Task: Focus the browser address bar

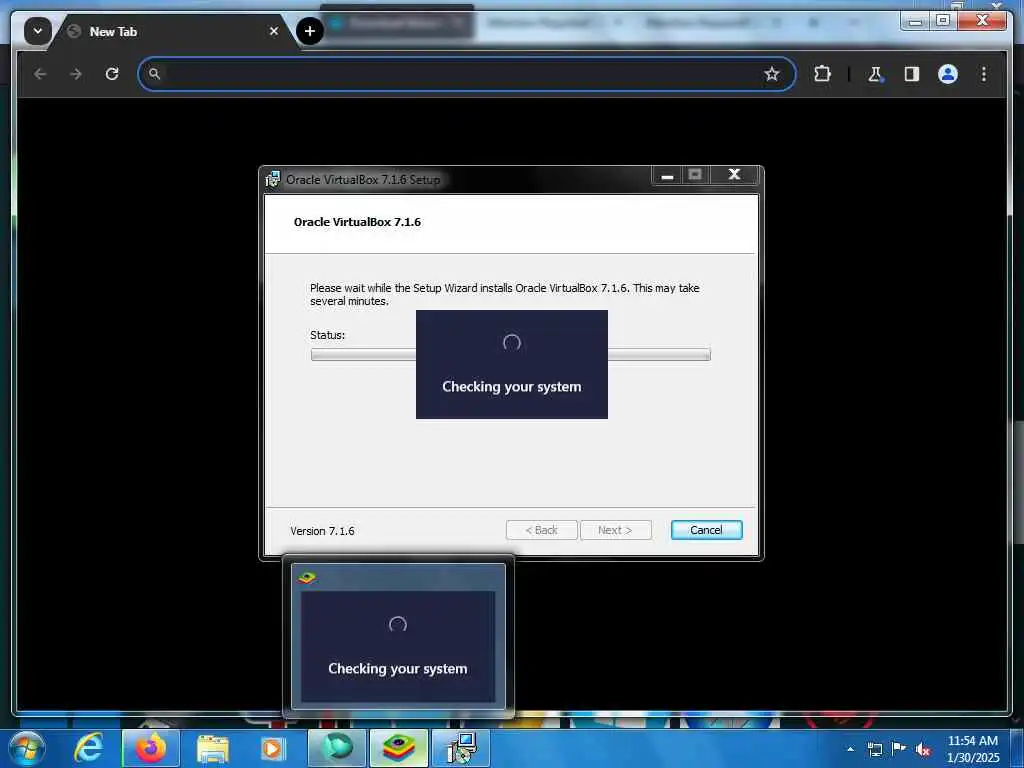Action: click(x=457, y=74)
